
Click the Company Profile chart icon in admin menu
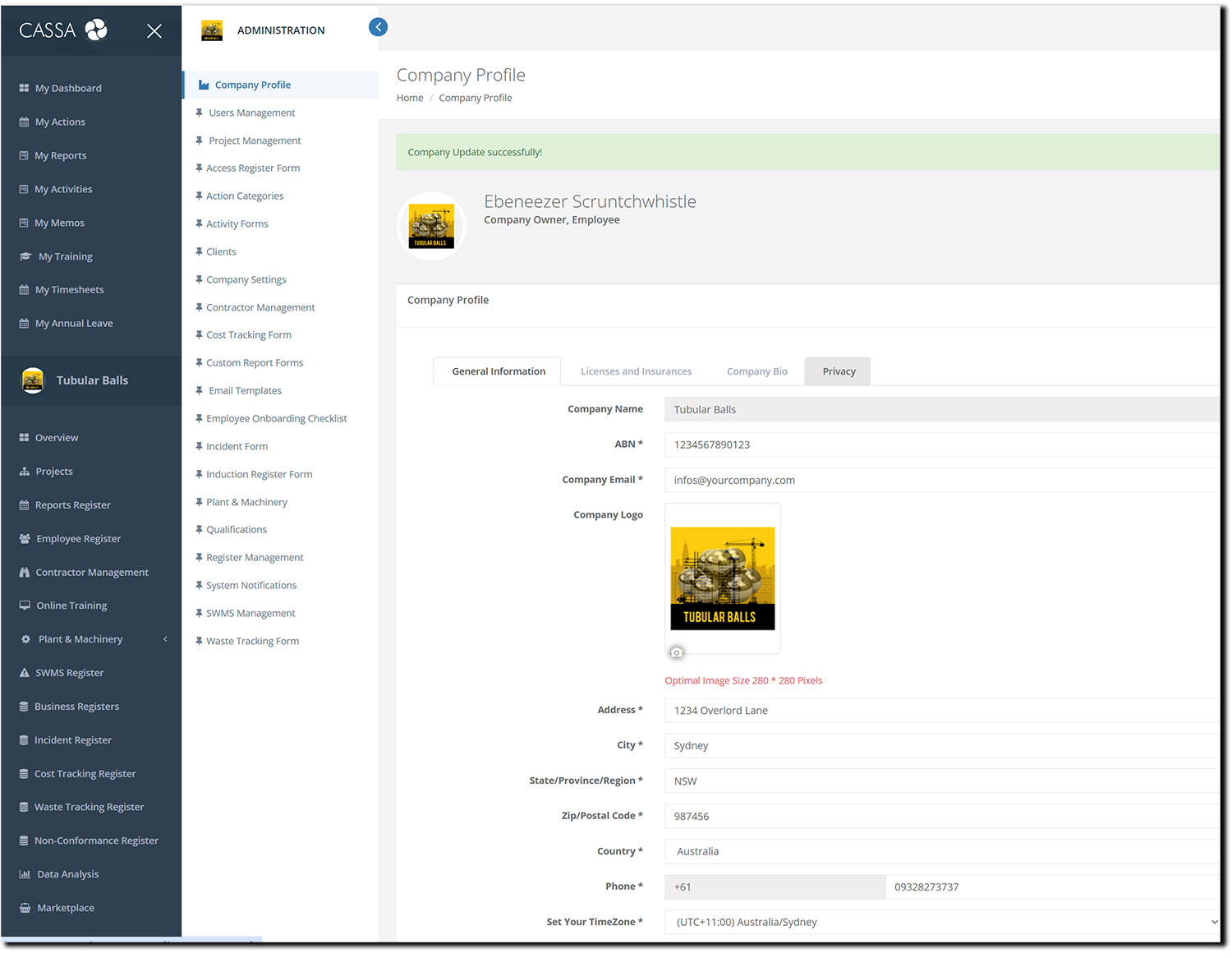204,85
